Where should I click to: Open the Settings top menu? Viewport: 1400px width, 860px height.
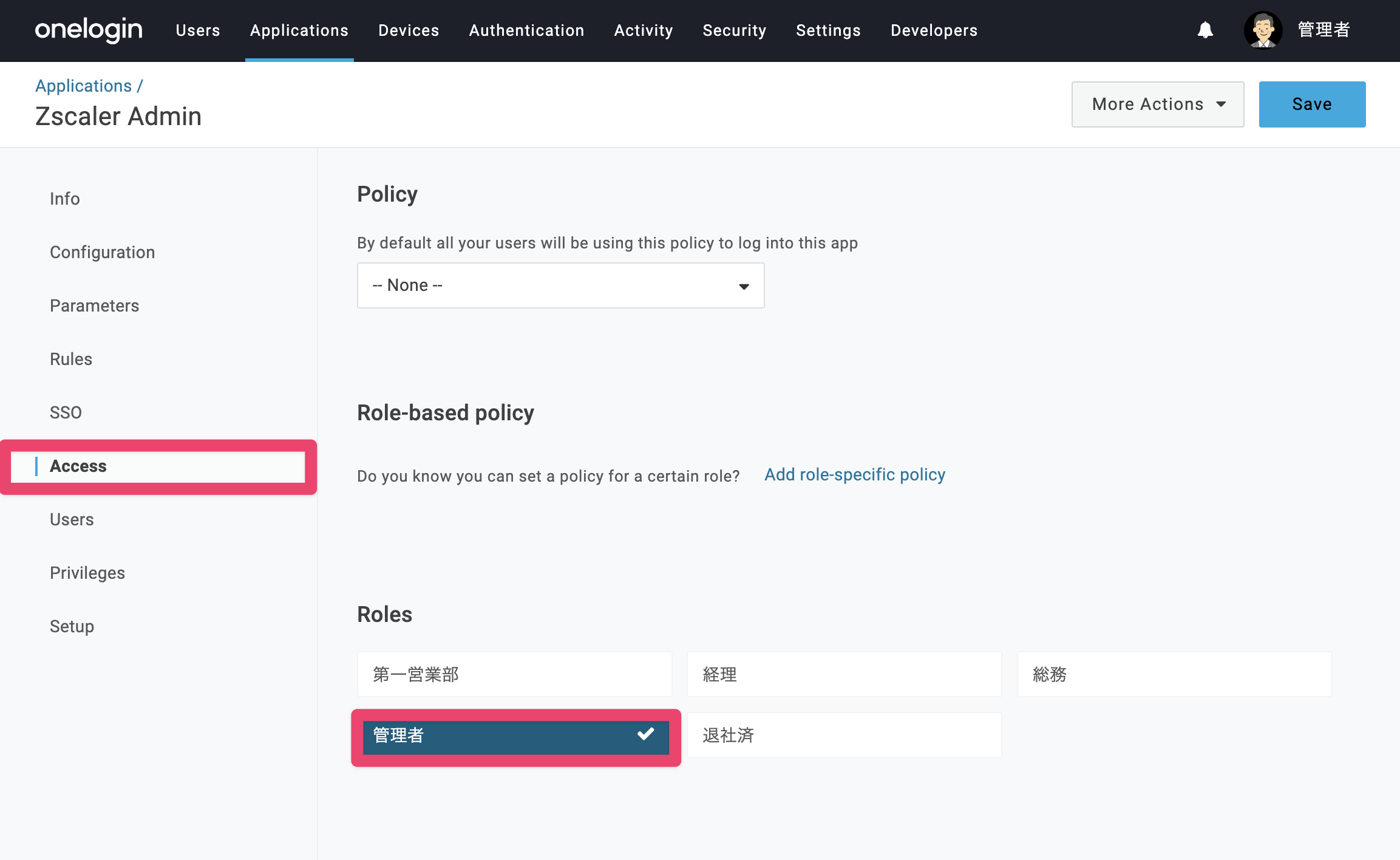click(x=828, y=30)
